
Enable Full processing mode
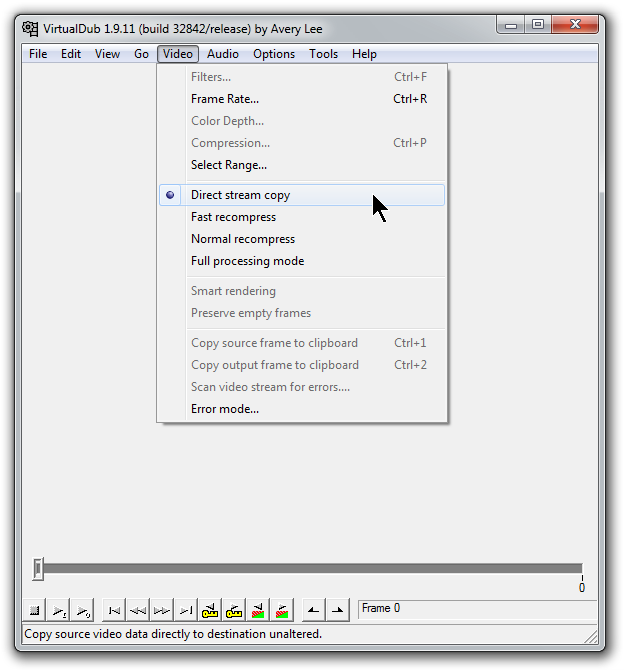click(247, 261)
